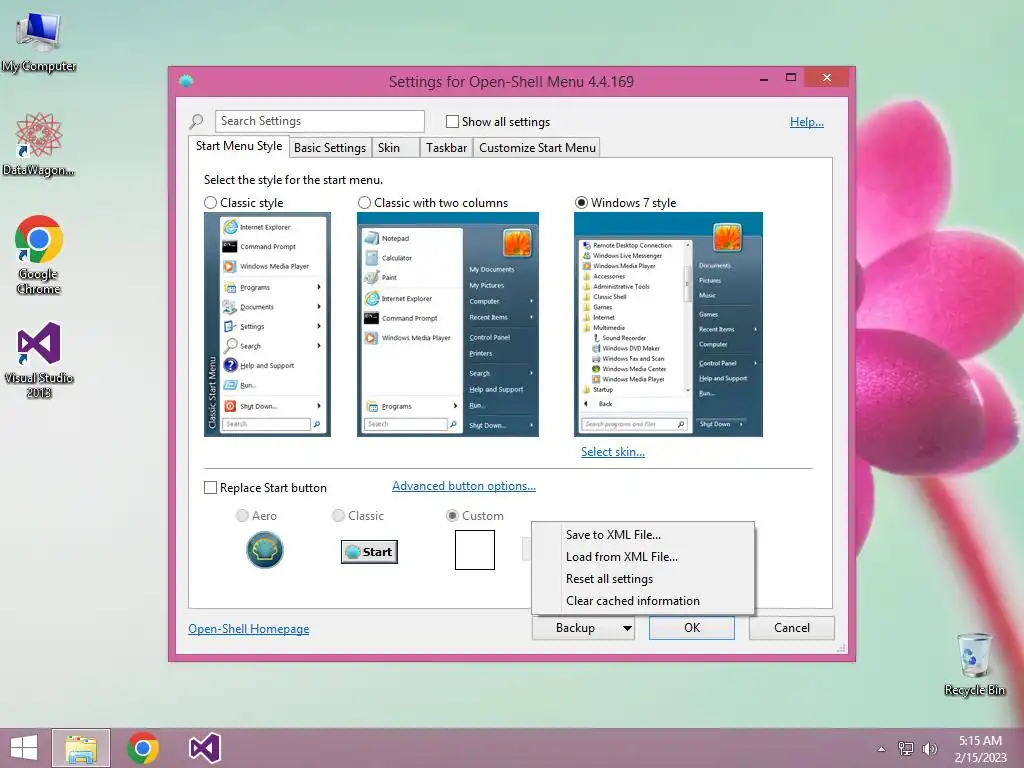The image size is (1024, 768).
Task: Select Google Chrome desktop shortcut
Action: pyautogui.click(x=39, y=255)
